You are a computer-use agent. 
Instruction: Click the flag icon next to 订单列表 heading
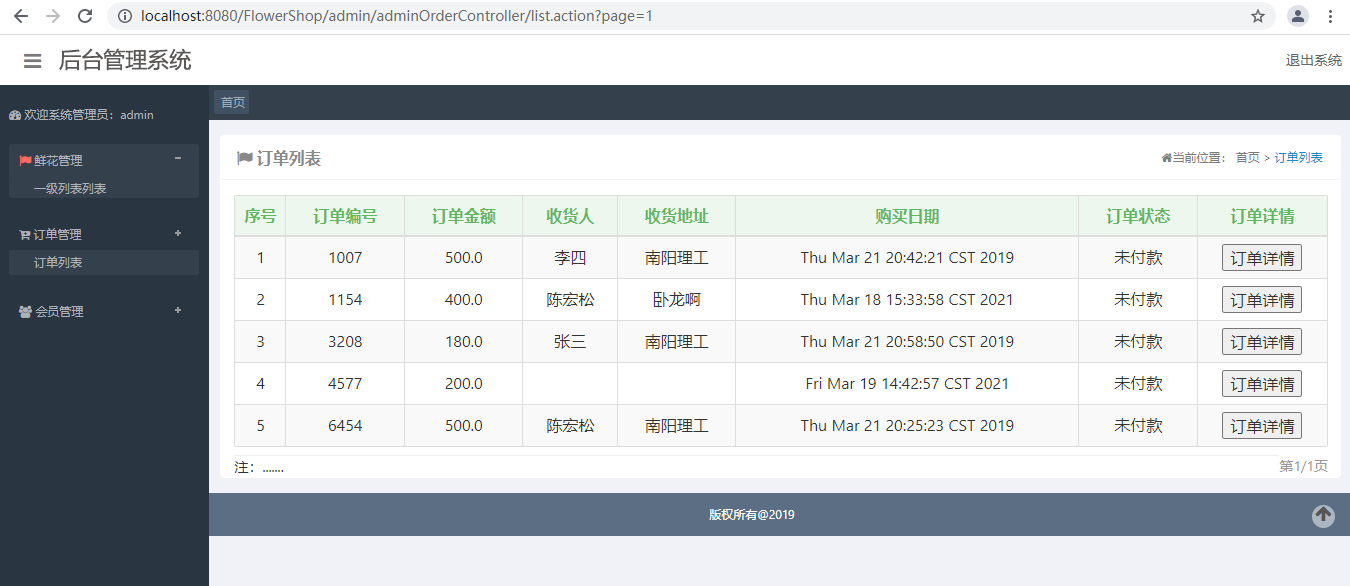click(245, 158)
